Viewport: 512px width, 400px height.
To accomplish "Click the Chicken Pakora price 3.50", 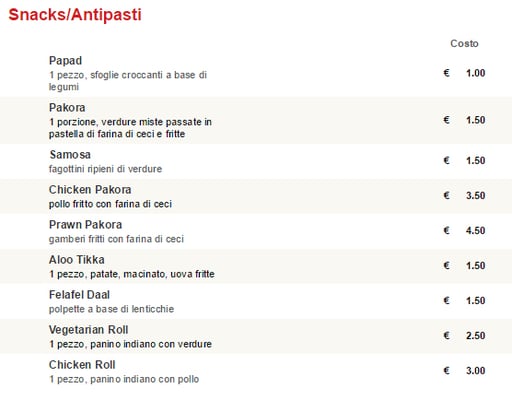I will (475, 195).
